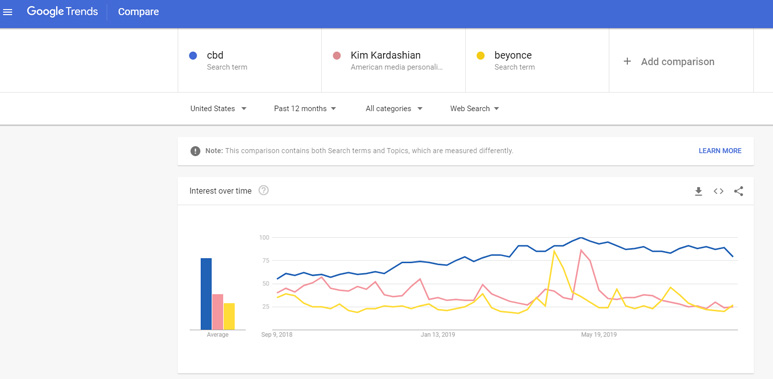
Task: Download the interest over time data
Action: click(x=698, y=191)
